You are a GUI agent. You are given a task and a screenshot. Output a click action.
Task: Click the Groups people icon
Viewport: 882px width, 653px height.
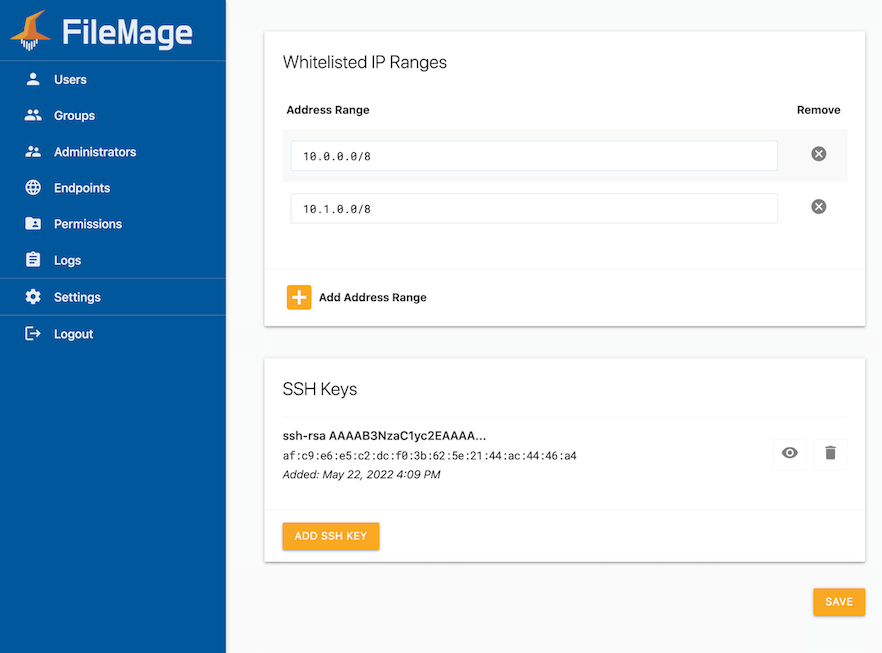[x=33, y=115]
